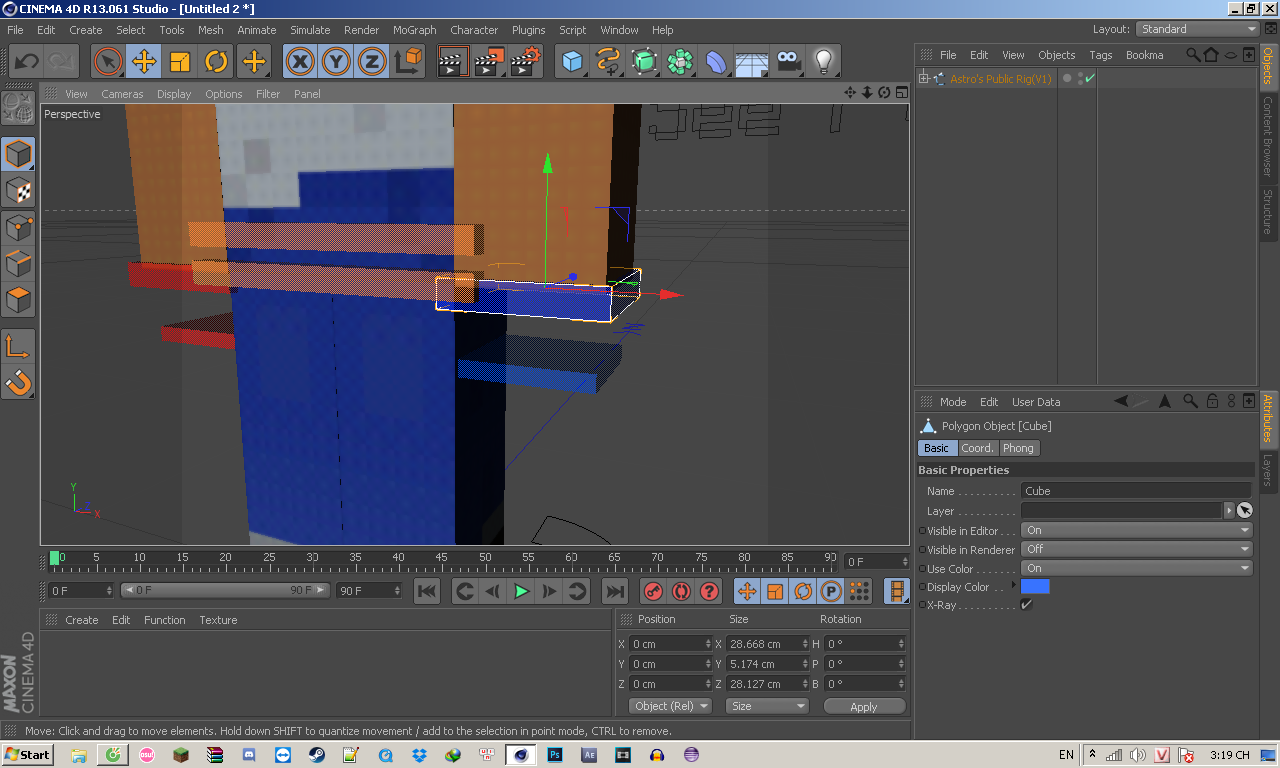Add a Cube primitive object
Image resolution: width=1280 pixels, height=768 pixels.
[x=572, y=62]
